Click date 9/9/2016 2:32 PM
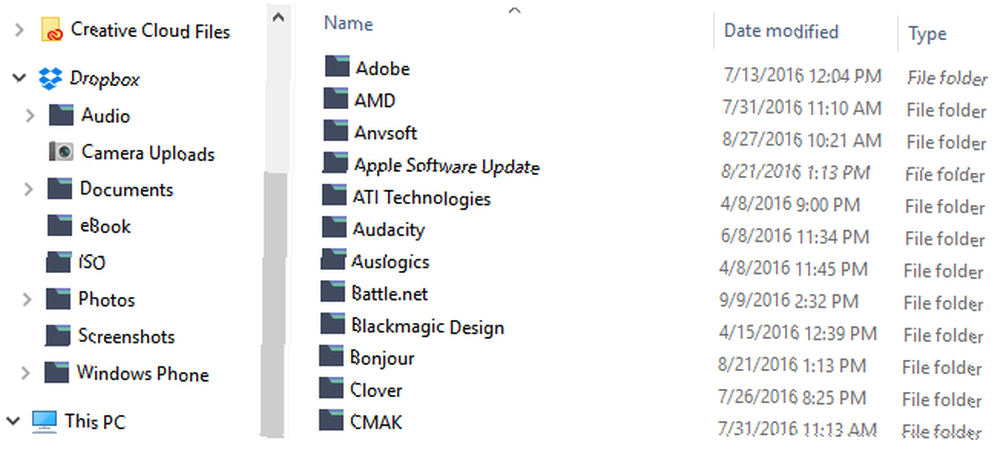 click(788, 301)
